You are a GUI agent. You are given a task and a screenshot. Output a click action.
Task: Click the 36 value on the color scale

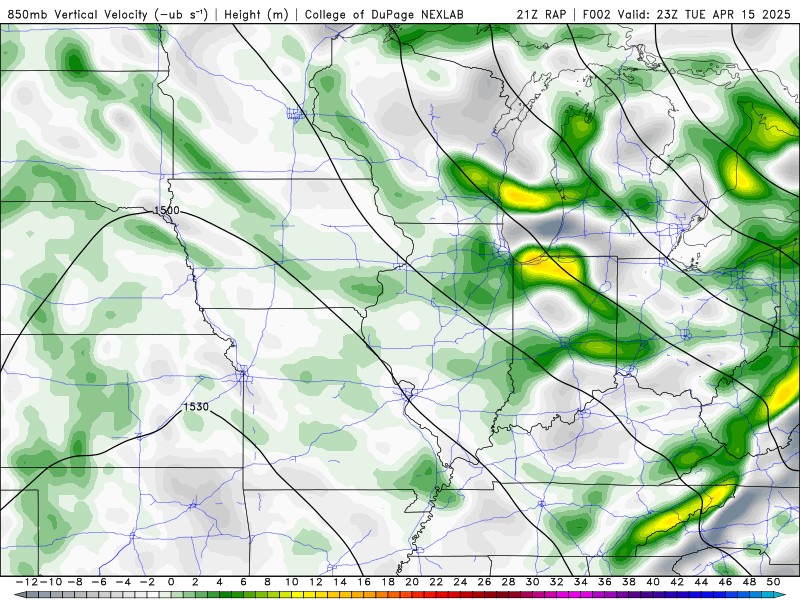pyautogui.click(x=605, y=582)
